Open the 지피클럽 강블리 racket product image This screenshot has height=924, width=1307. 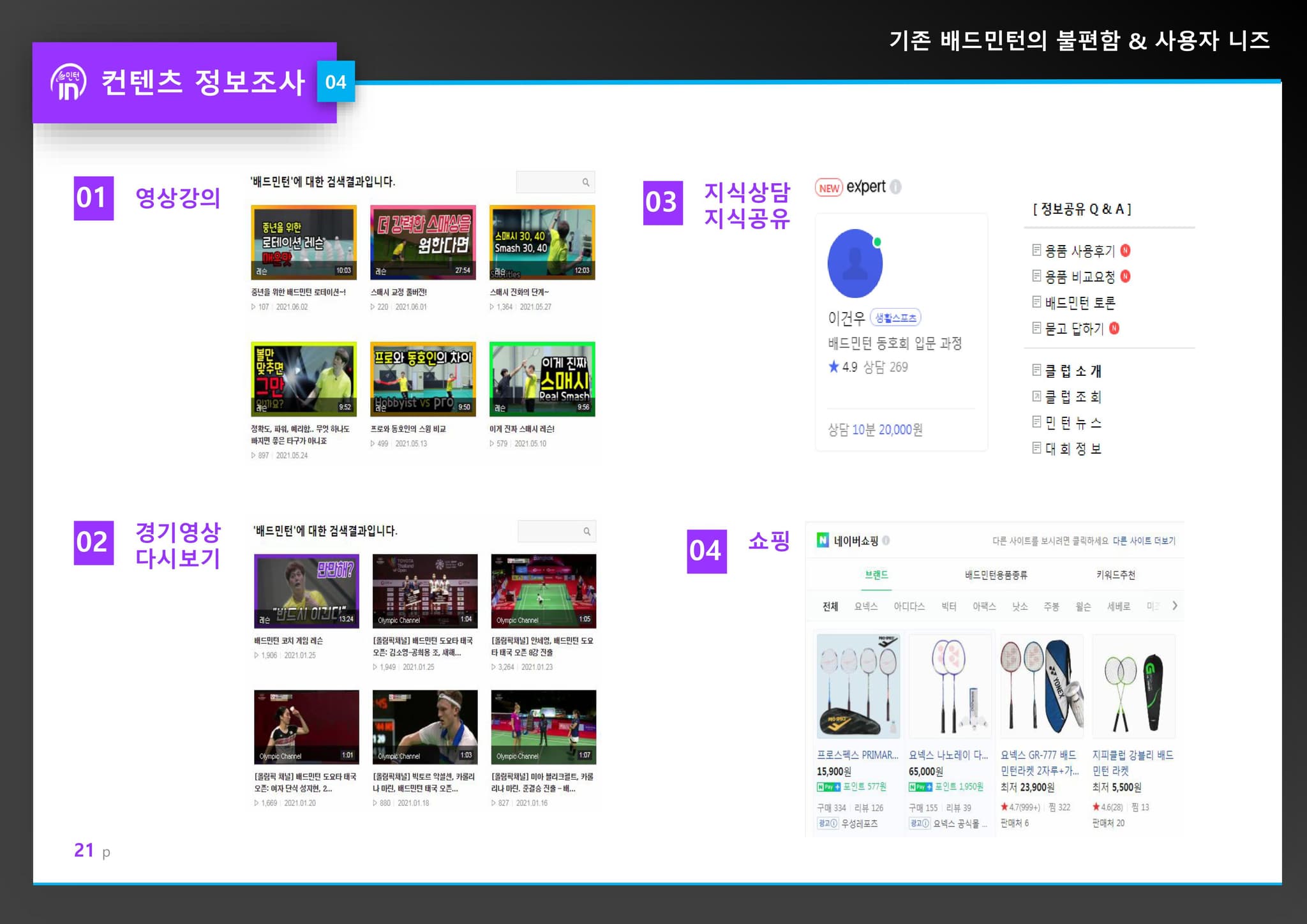click(x=1134, y=686)
